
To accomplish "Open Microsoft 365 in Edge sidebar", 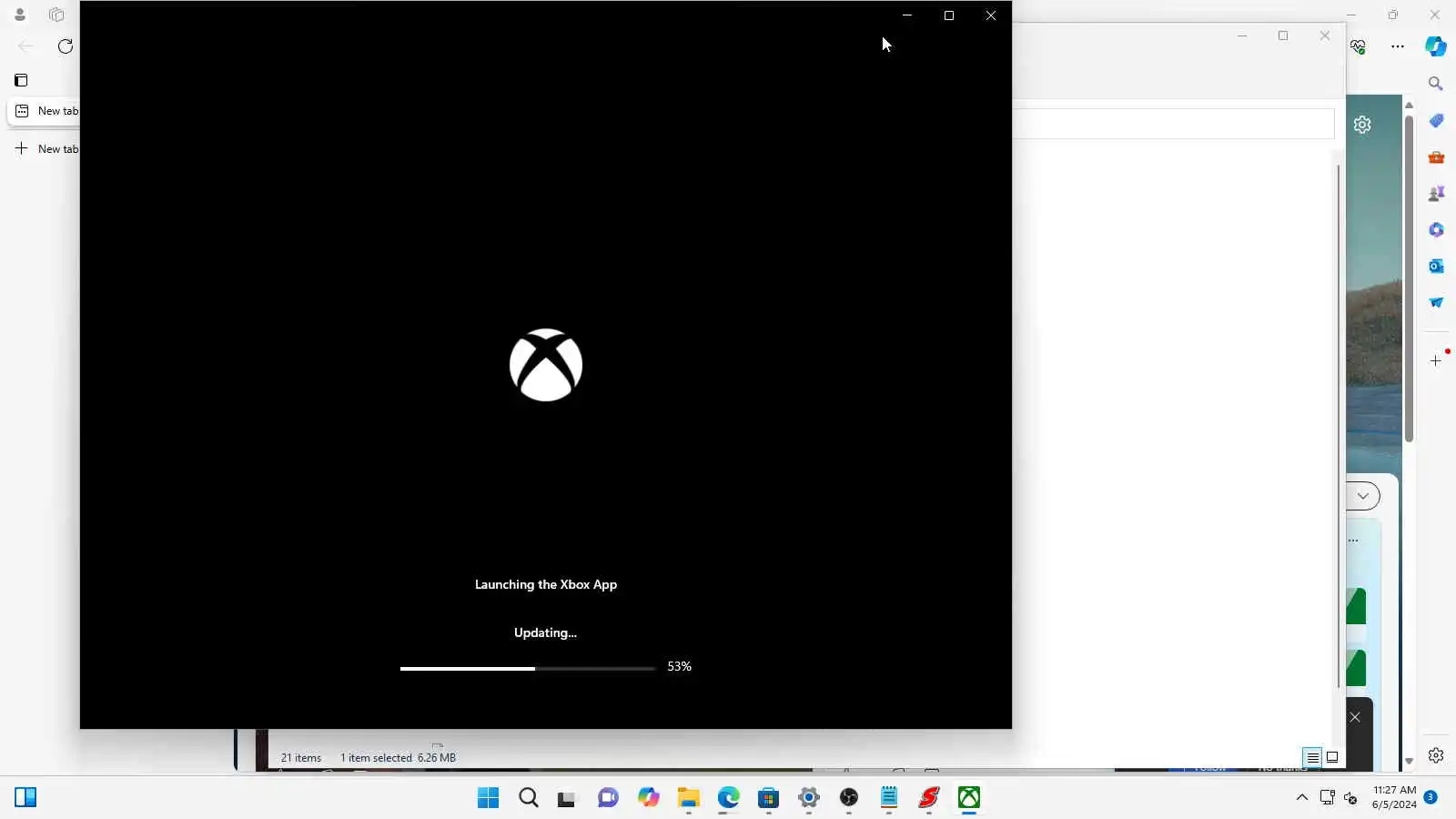I will pyautogui.click(x=1436, y=229).
